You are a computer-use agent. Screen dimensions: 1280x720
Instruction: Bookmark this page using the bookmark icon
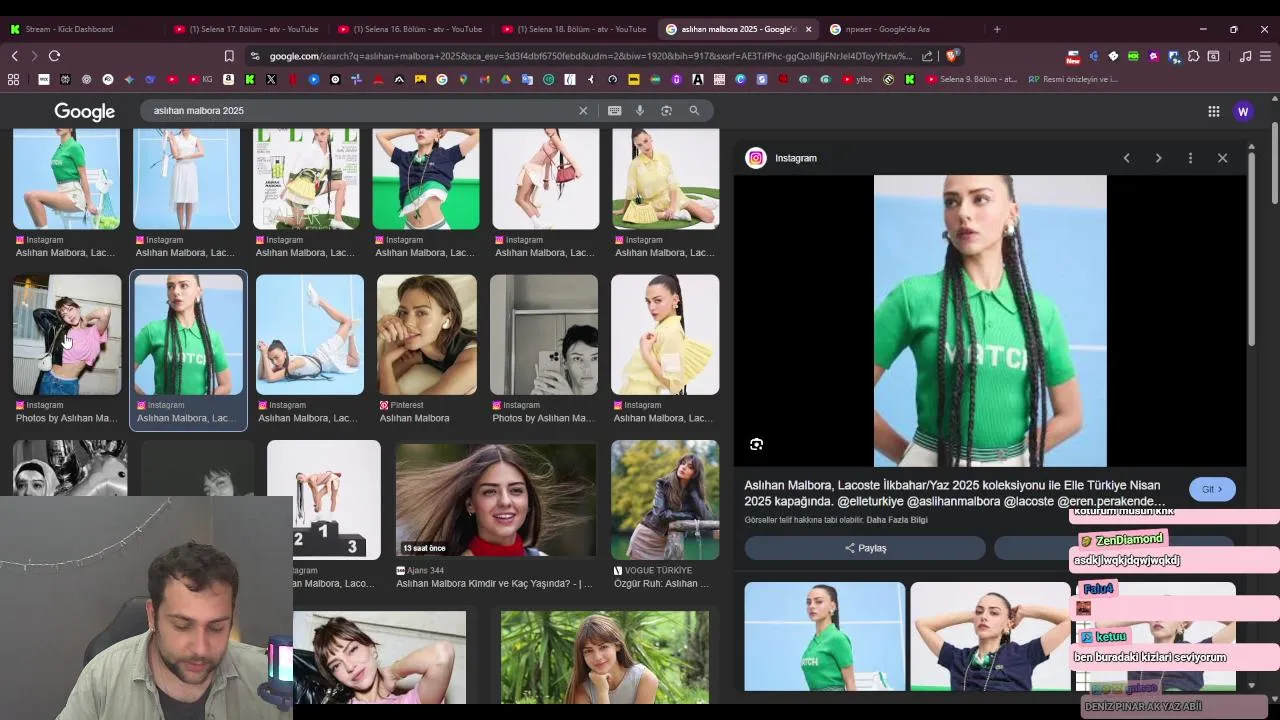(229, 56)
